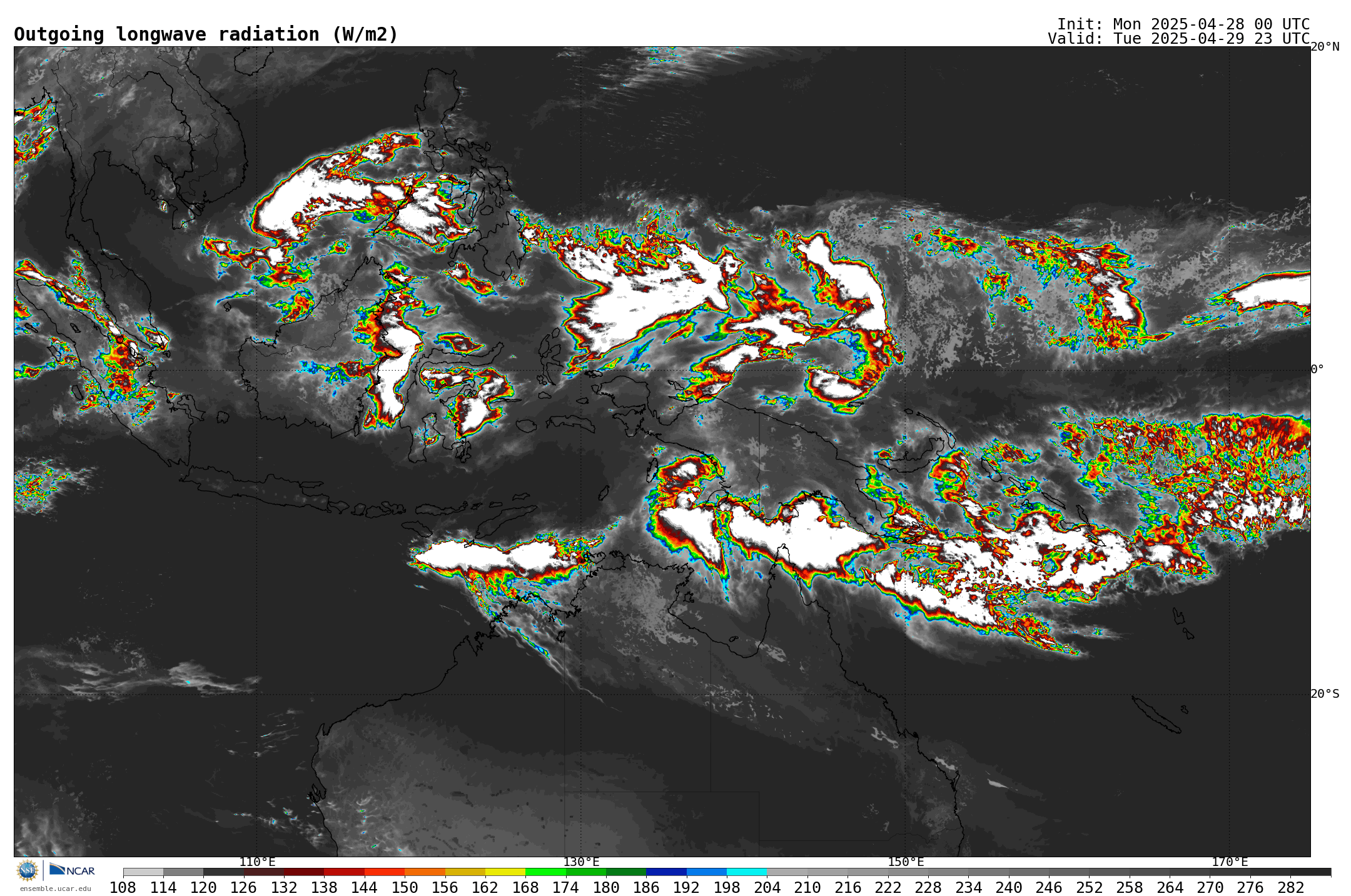Click the colorbar value 162
The height and width of the screenshot is (896, 1351).
(485, 888)
